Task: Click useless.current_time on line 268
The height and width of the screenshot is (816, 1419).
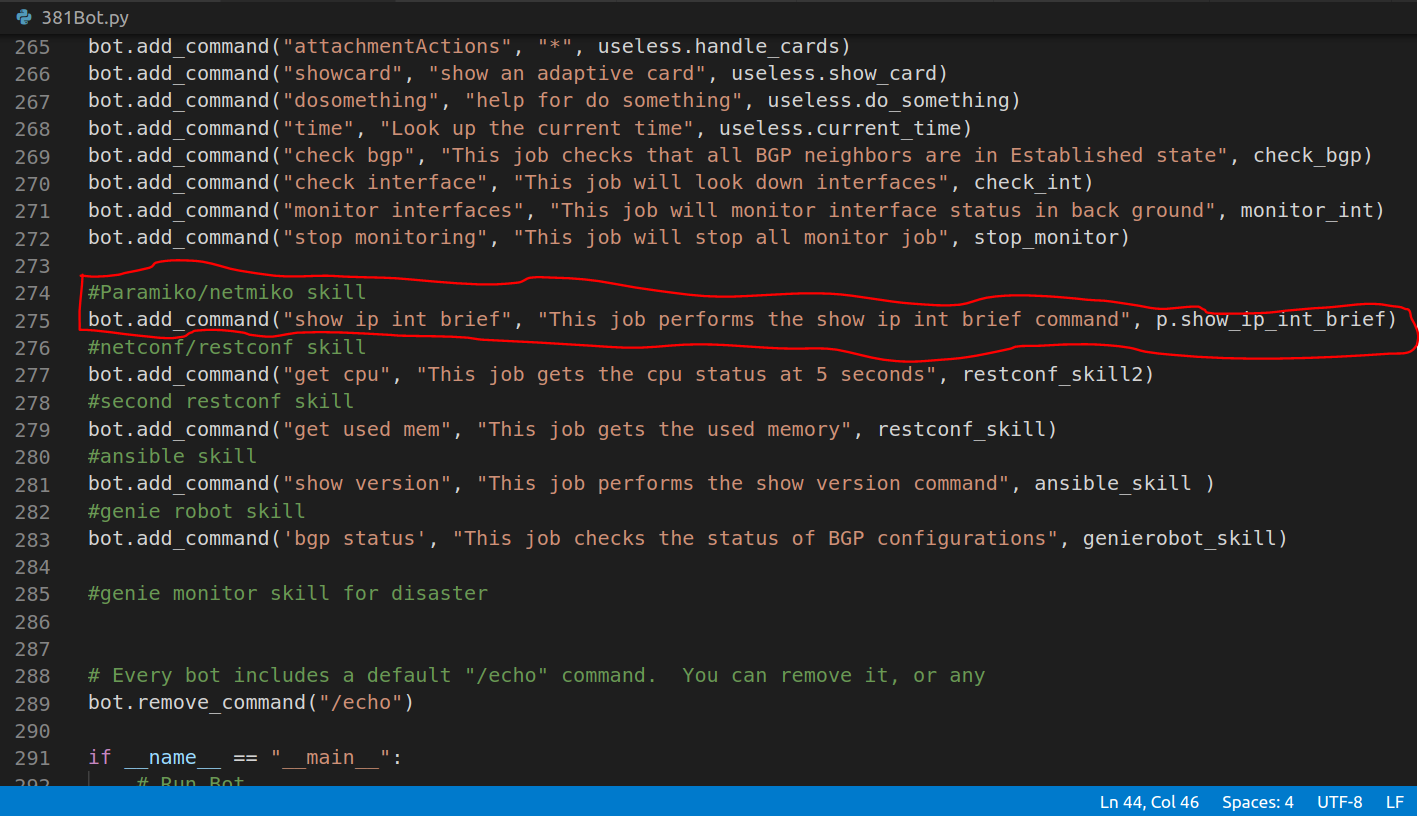Action: (838, 128)
